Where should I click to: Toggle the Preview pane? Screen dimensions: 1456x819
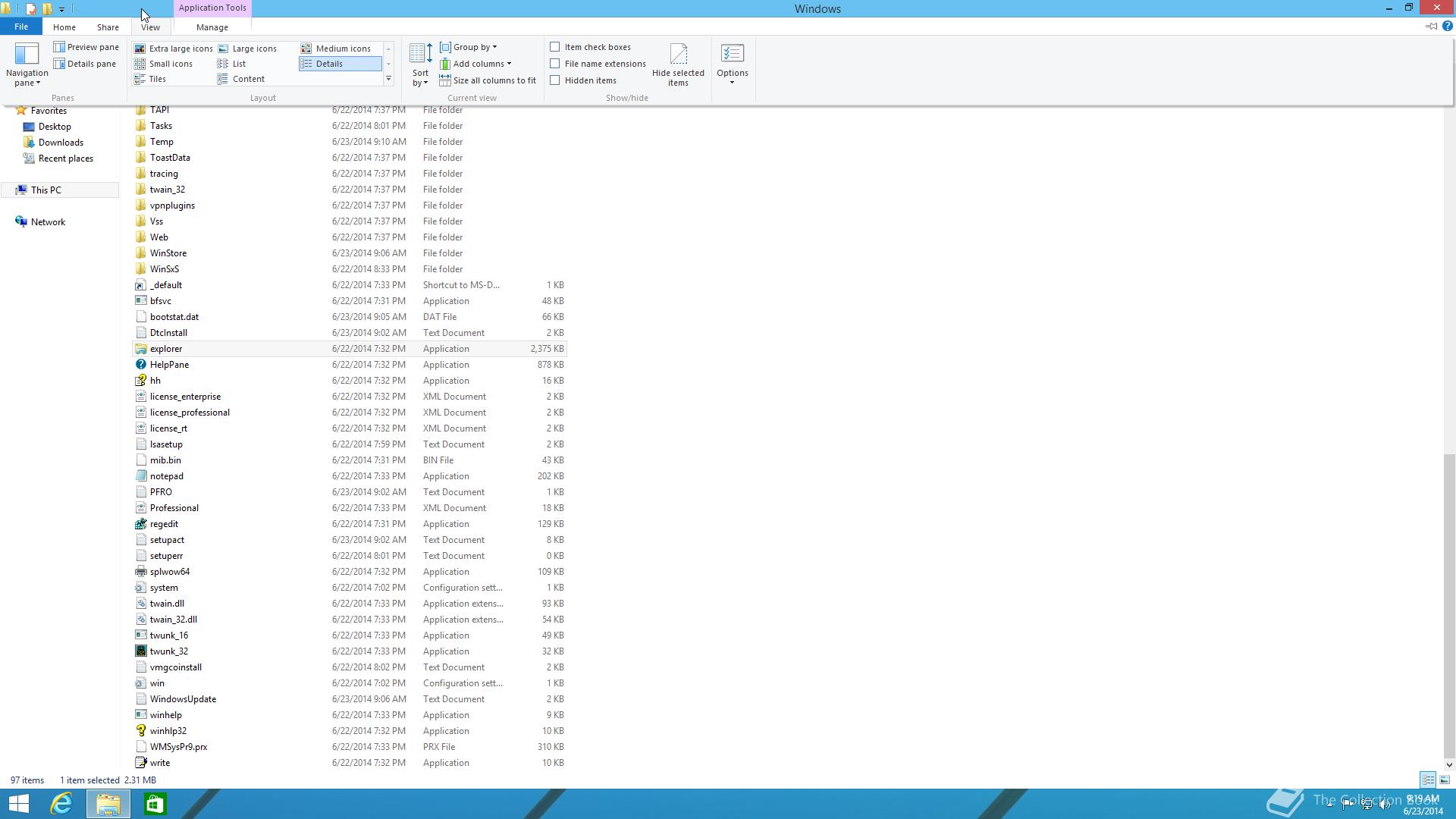[x=86, y=47]
